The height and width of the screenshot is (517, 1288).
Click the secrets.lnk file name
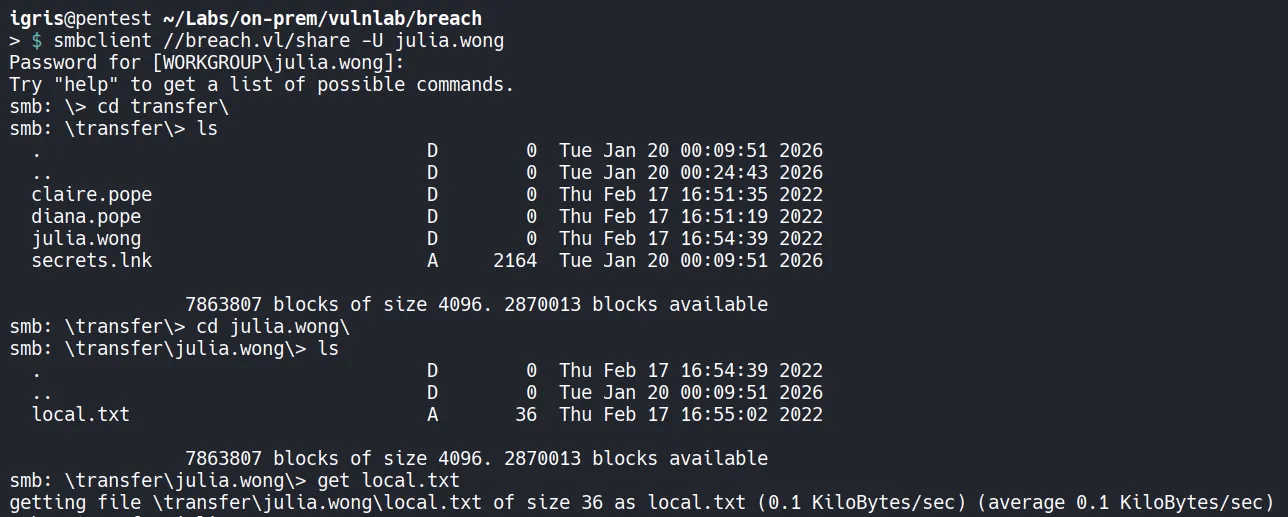pos(91,261)
